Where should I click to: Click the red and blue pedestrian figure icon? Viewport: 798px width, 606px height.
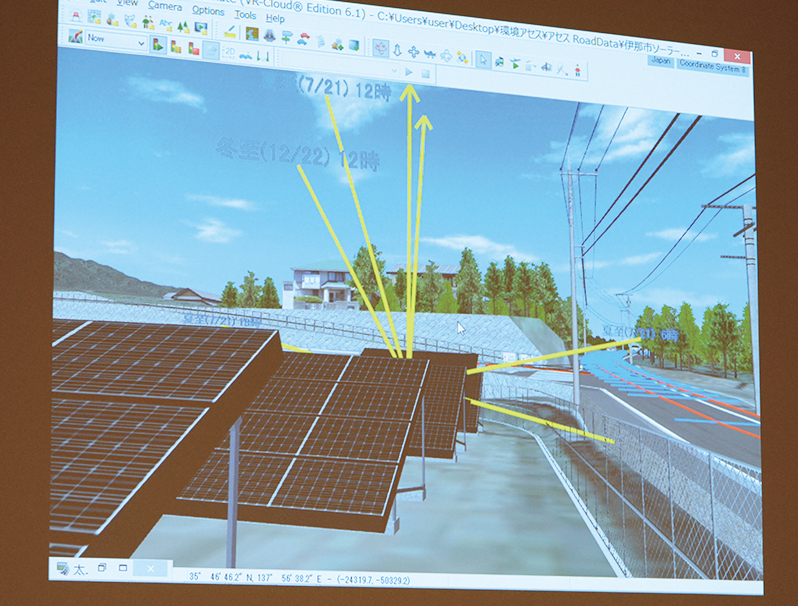[x=578, y=70]
